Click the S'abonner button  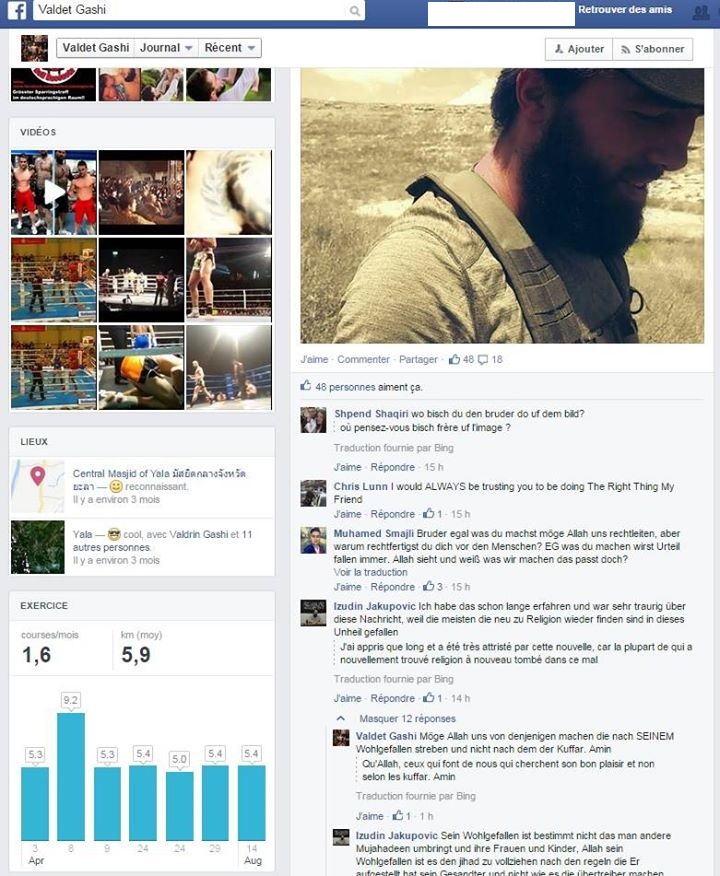(653, 49)
